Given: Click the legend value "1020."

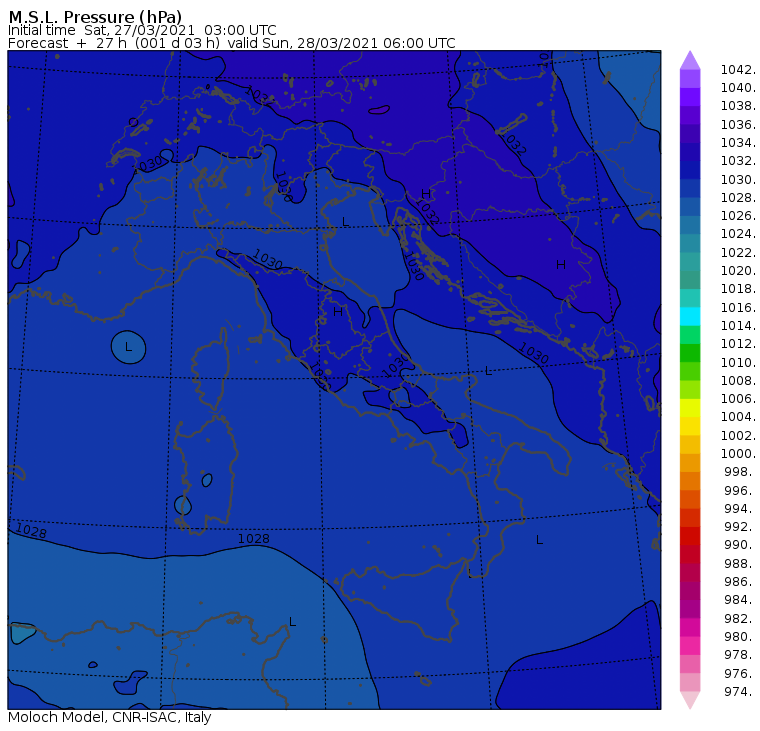Looking at the screenshot, I should tap(738, 270).
